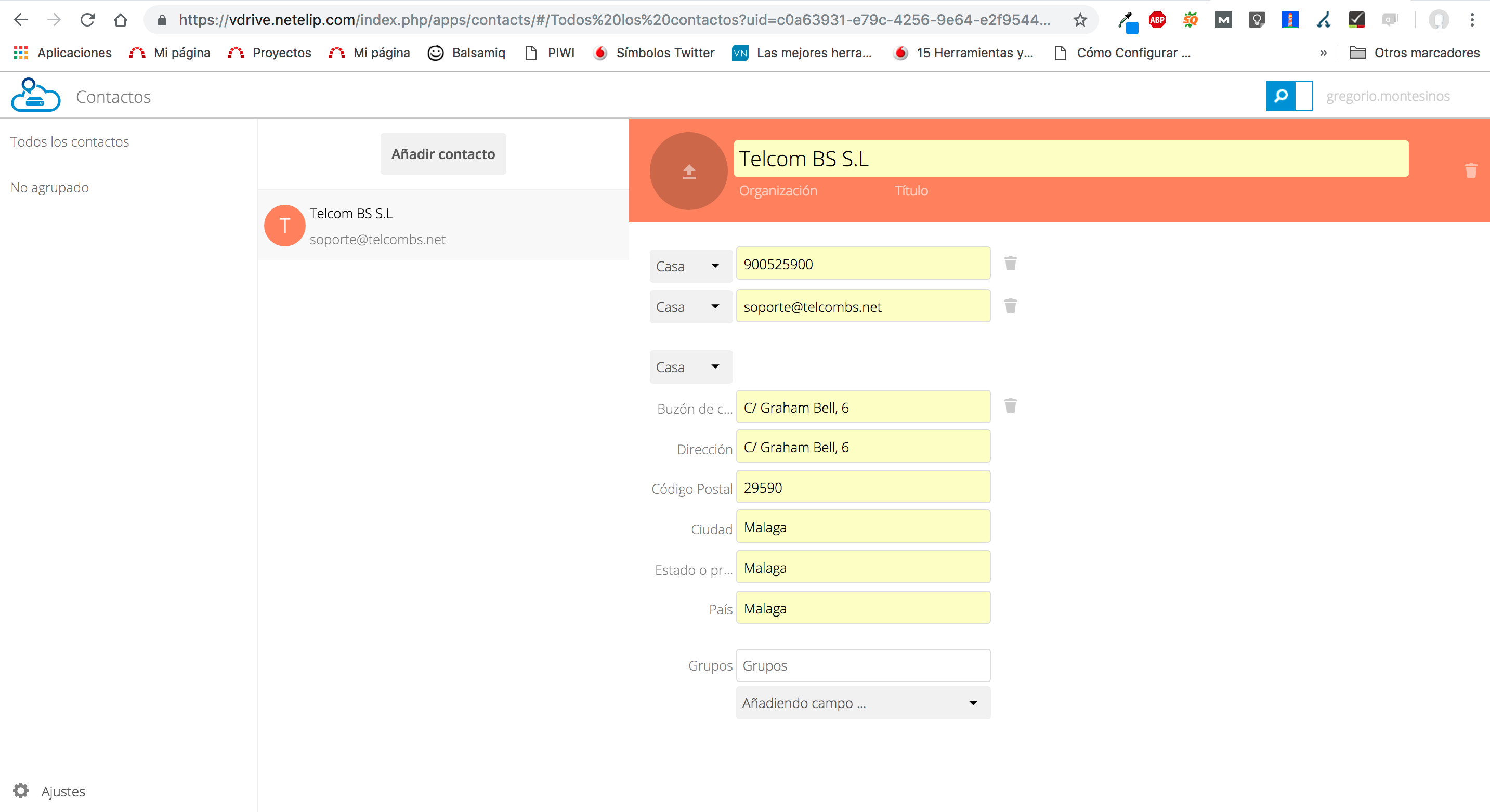Open phone type Casa dropdown

tap(690, 266)
